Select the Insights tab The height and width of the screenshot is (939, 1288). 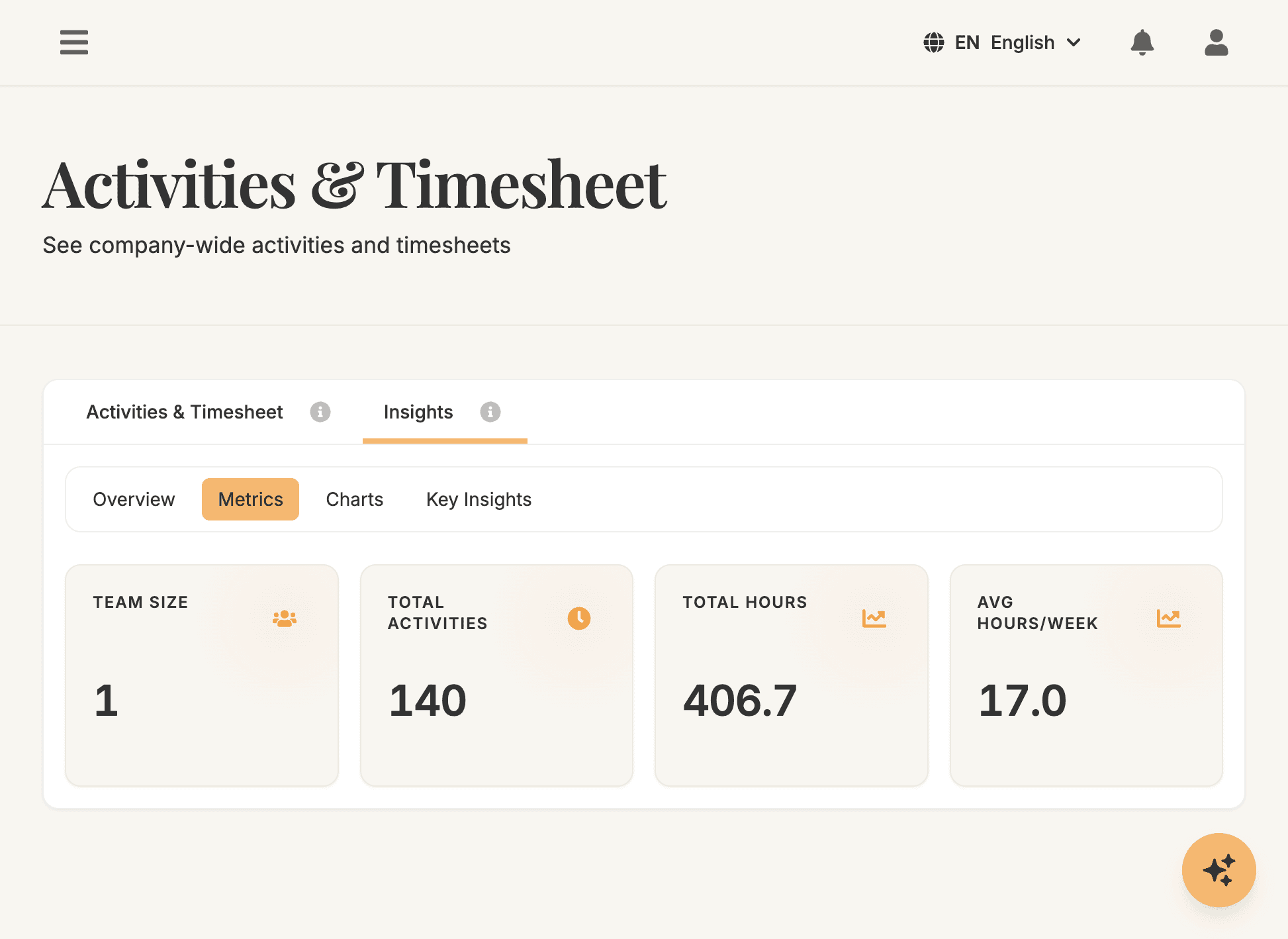tap(418, 412)
